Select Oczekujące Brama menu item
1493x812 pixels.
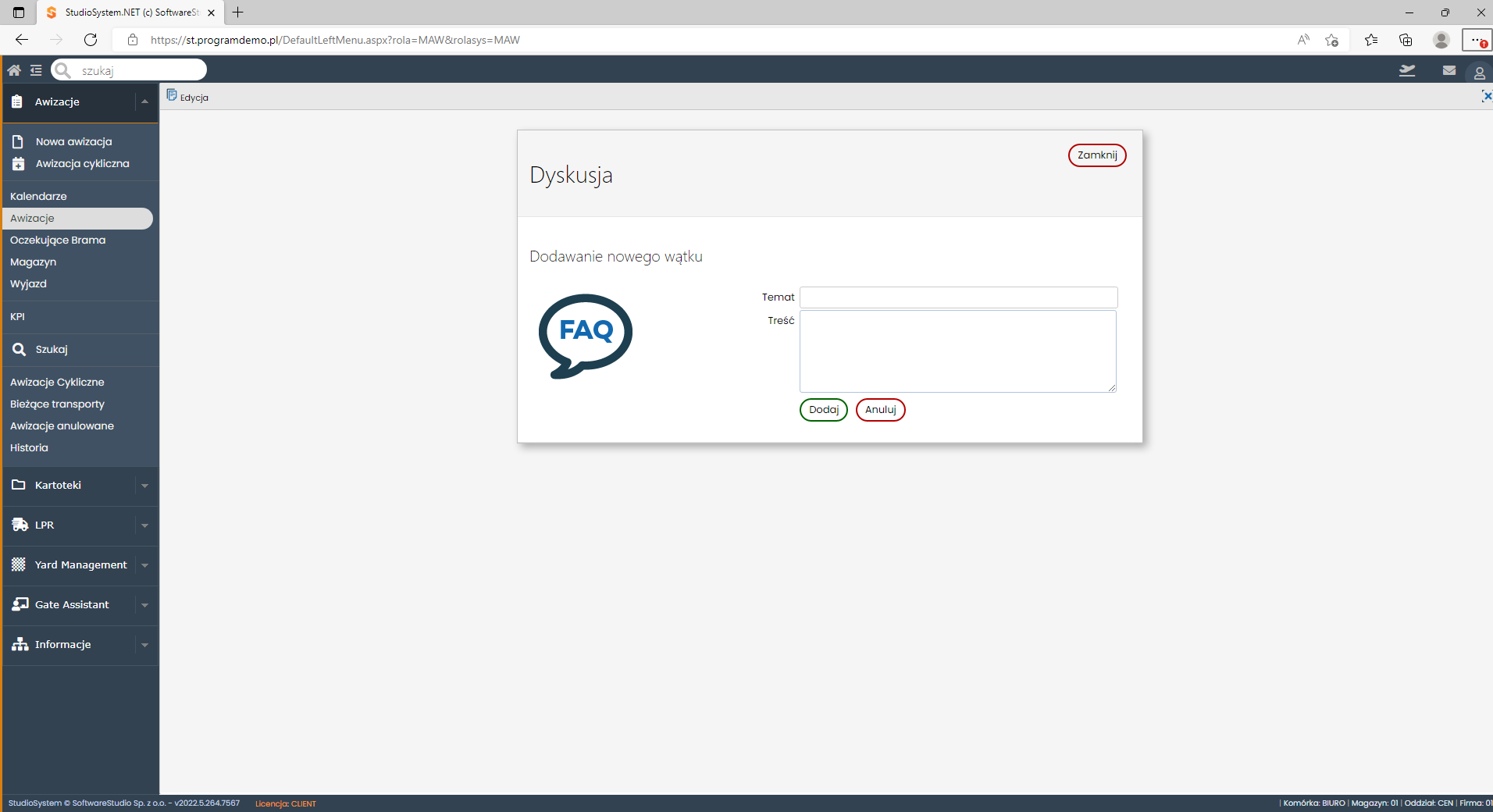click(58, 240)
